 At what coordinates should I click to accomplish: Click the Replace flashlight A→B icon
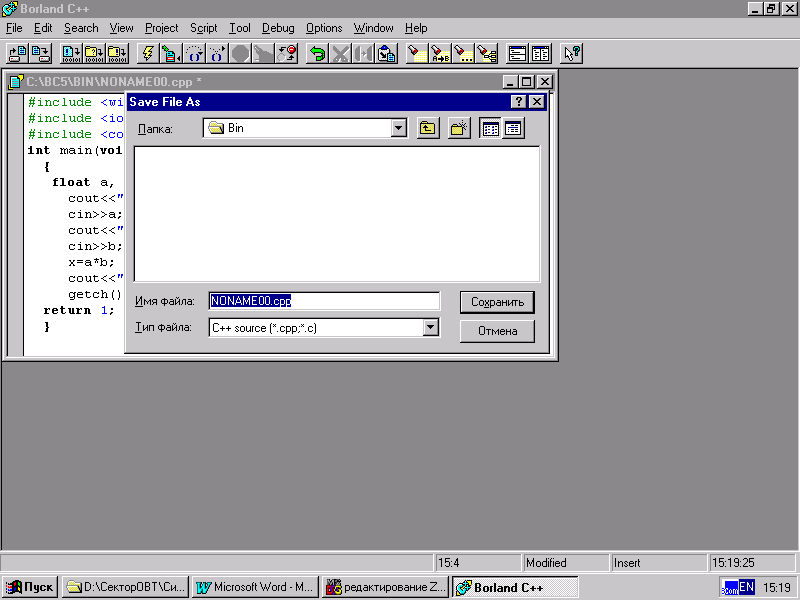[440, 54]
